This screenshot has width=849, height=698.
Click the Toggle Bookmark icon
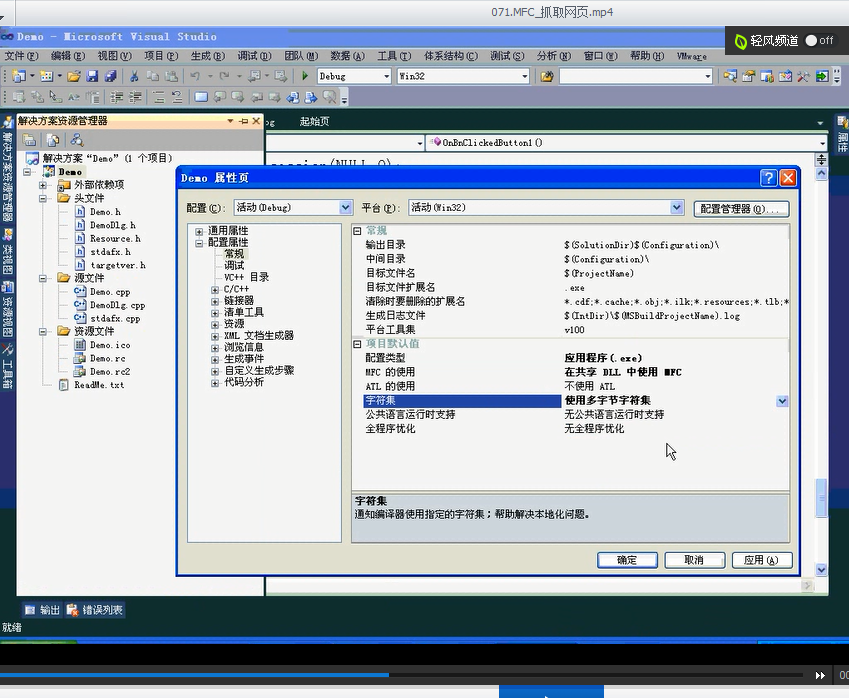[x=201, y=97]
